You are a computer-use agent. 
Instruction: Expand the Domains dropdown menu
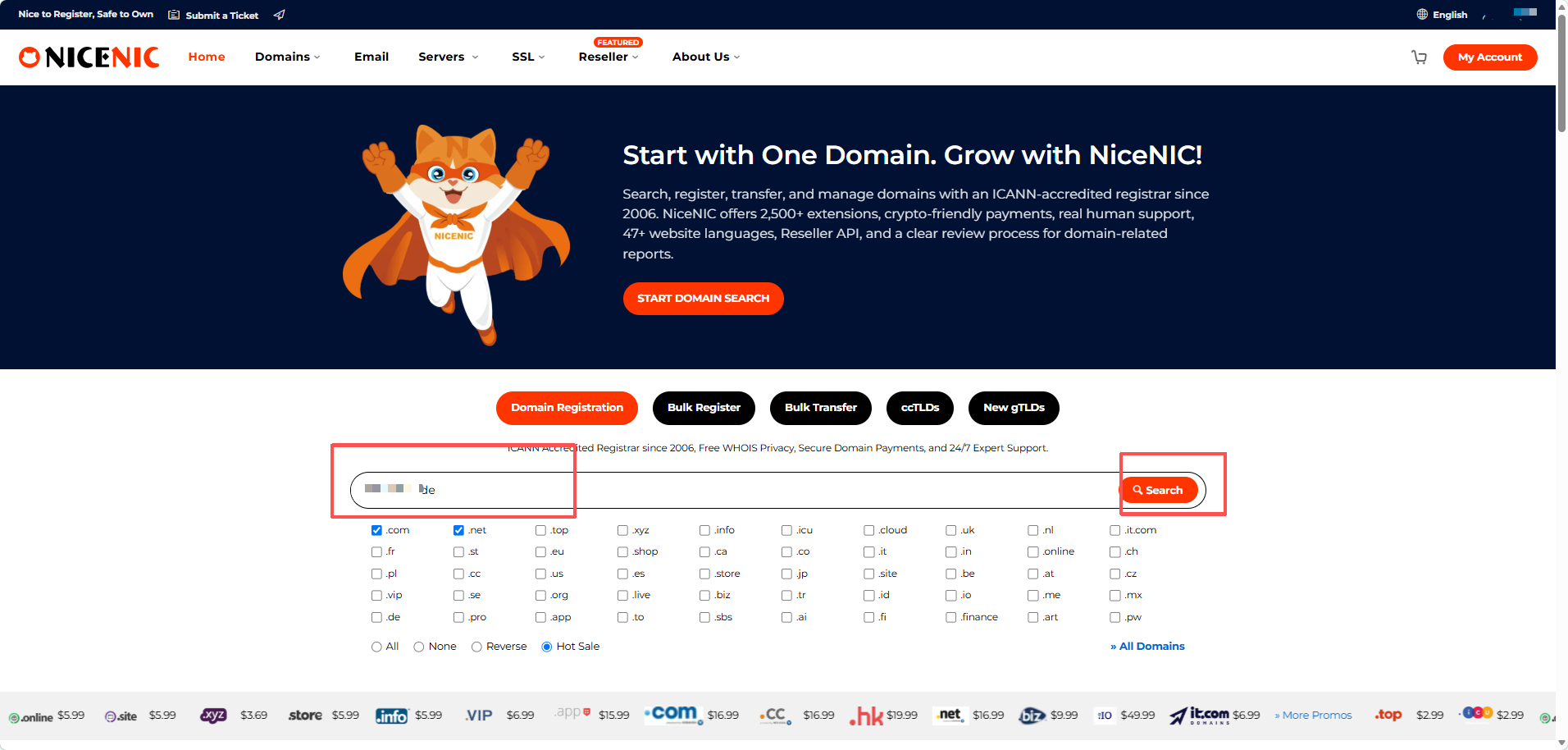point(287,57)
